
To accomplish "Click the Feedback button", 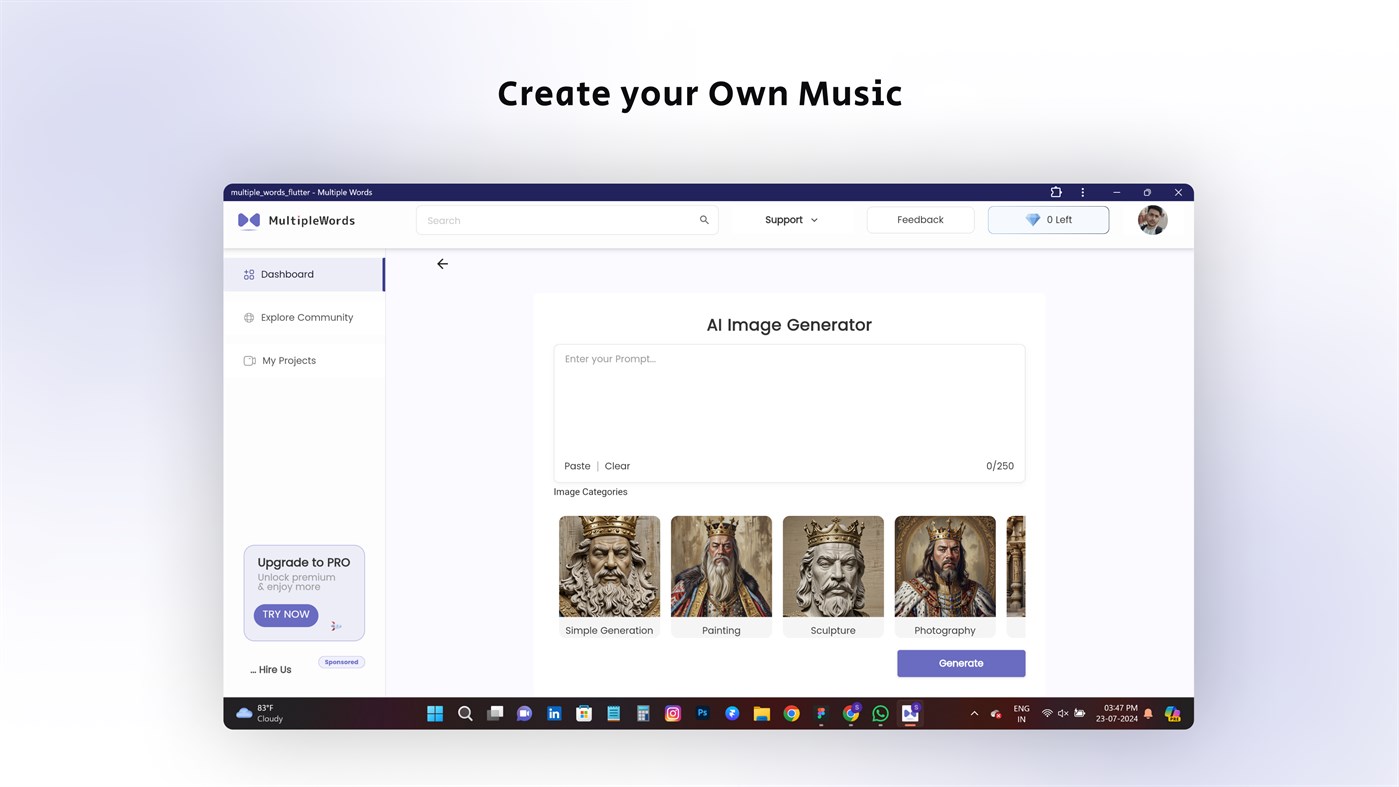I will [x=920, y=219].
